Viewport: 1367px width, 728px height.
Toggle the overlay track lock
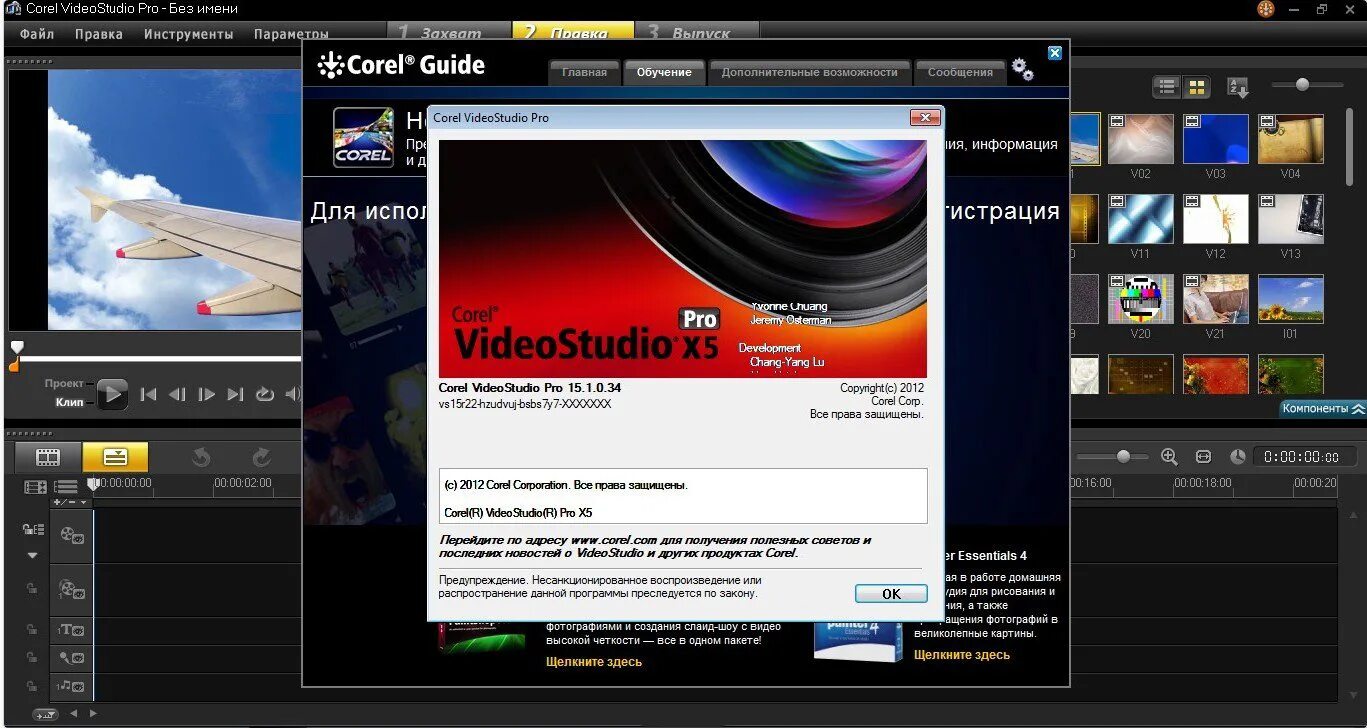pyautogui.click(x=32, y=589)
